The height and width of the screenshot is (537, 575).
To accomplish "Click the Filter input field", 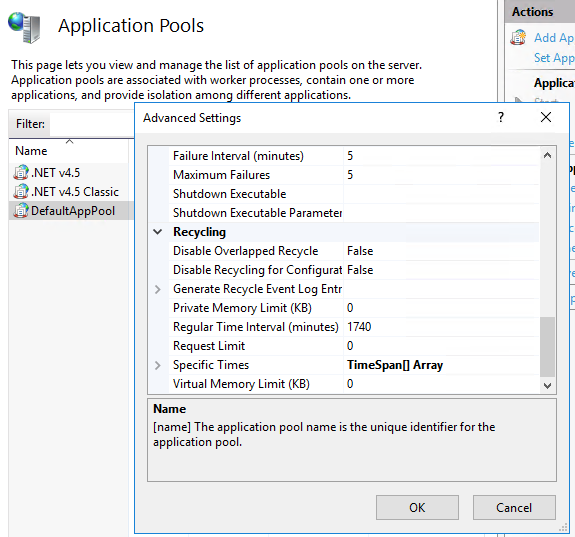I will coord(92,124).
